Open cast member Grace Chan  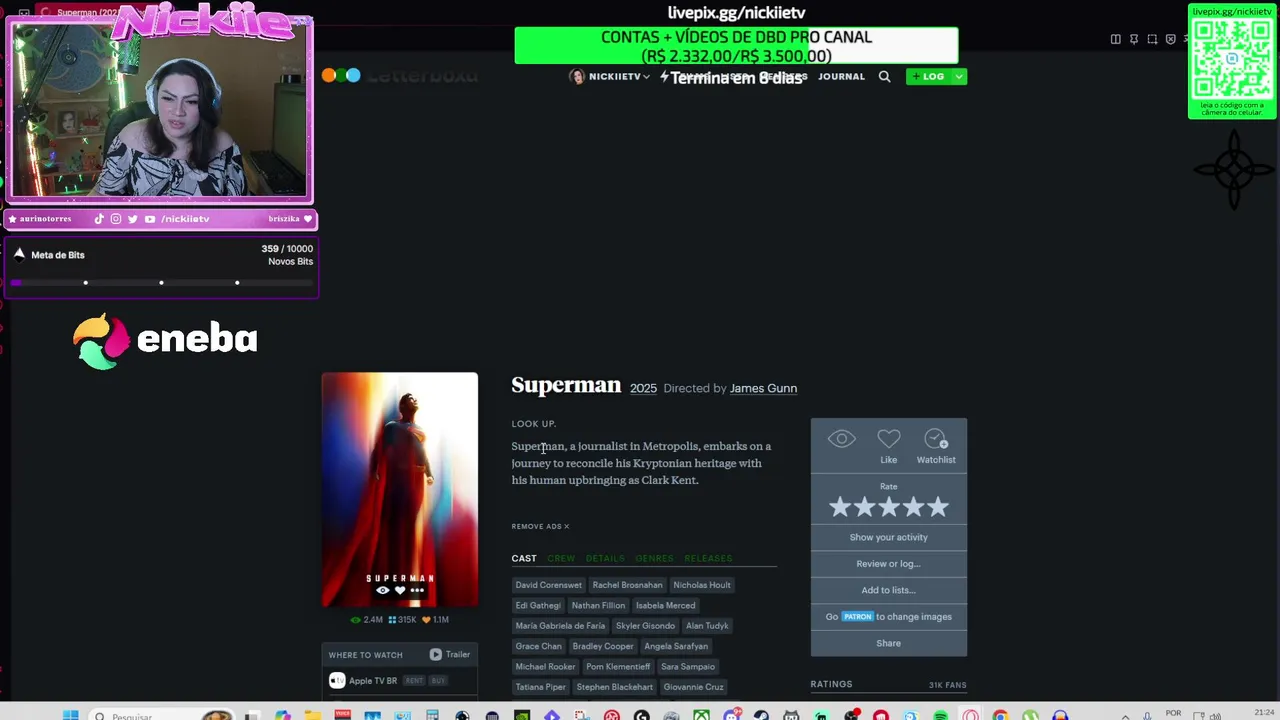[538, 646]
